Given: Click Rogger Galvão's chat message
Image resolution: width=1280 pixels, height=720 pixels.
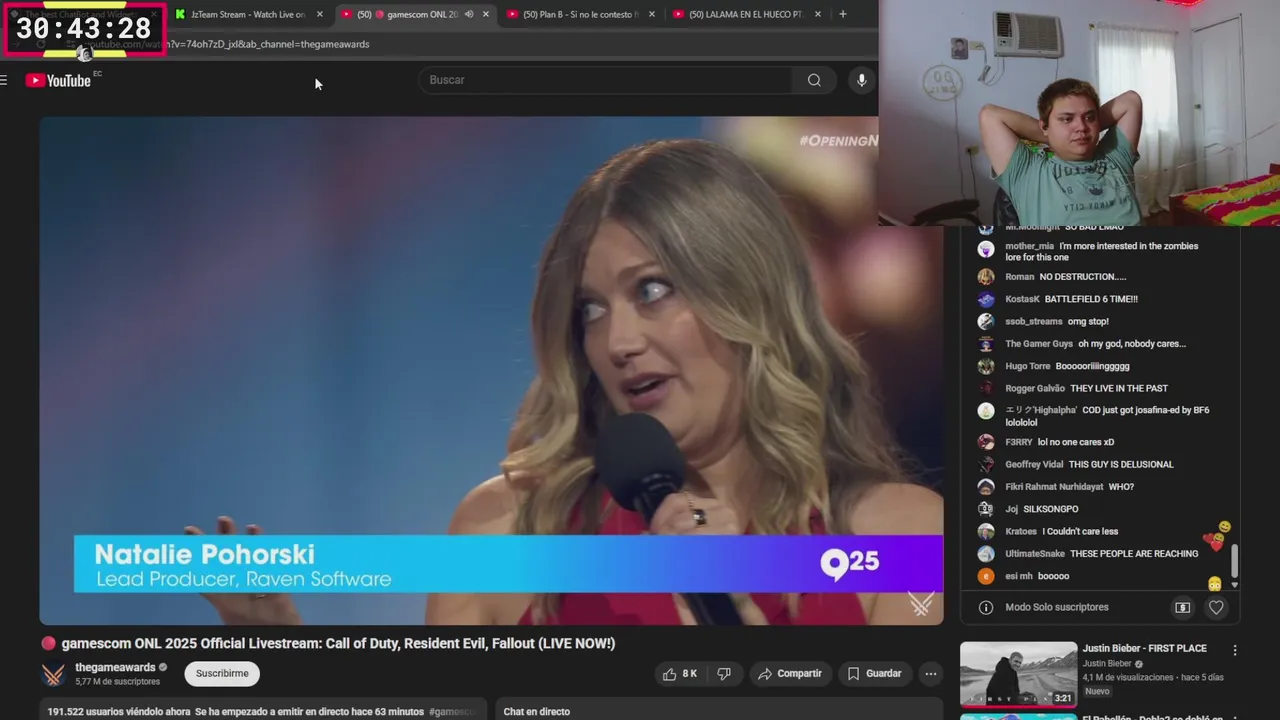Looking at the screenshot, I should 1119,388.
